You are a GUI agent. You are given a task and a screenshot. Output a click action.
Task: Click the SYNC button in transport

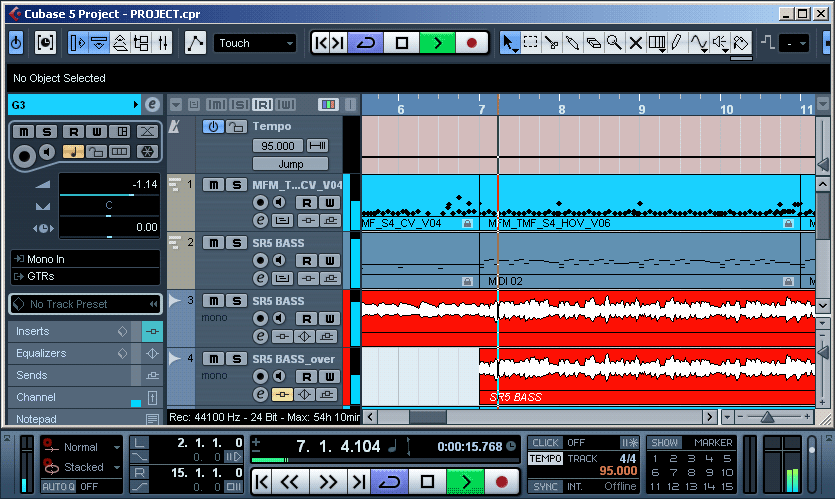pos(545,486)
